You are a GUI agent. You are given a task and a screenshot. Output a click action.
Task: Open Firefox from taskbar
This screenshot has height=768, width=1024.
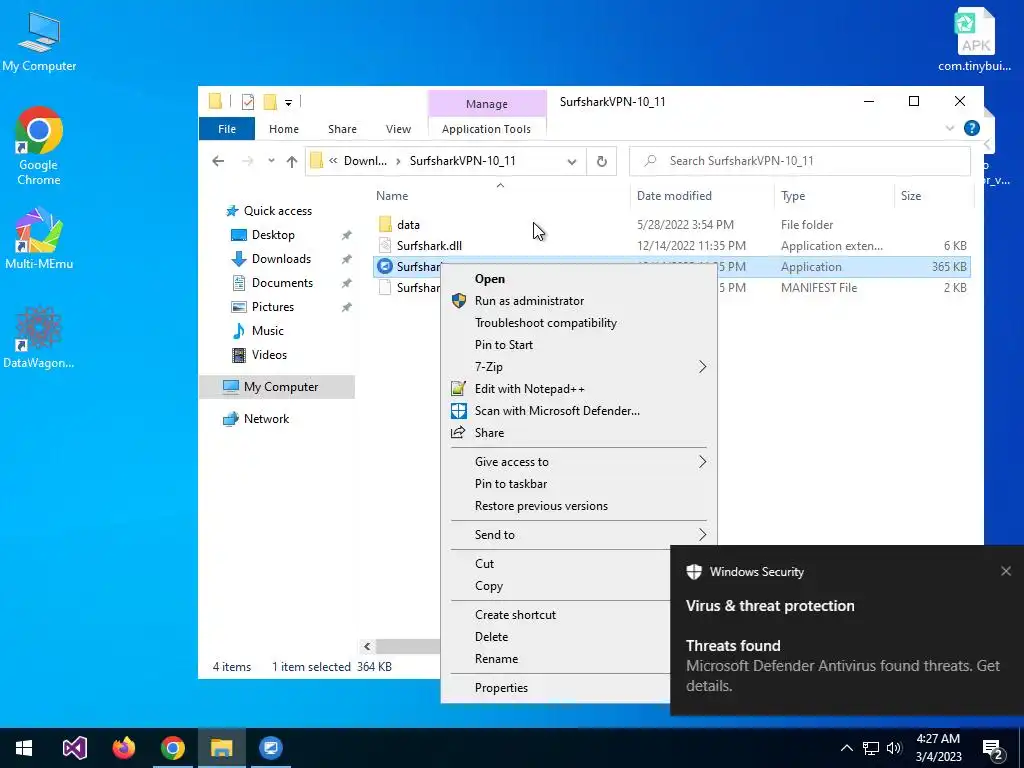(123, 748)
